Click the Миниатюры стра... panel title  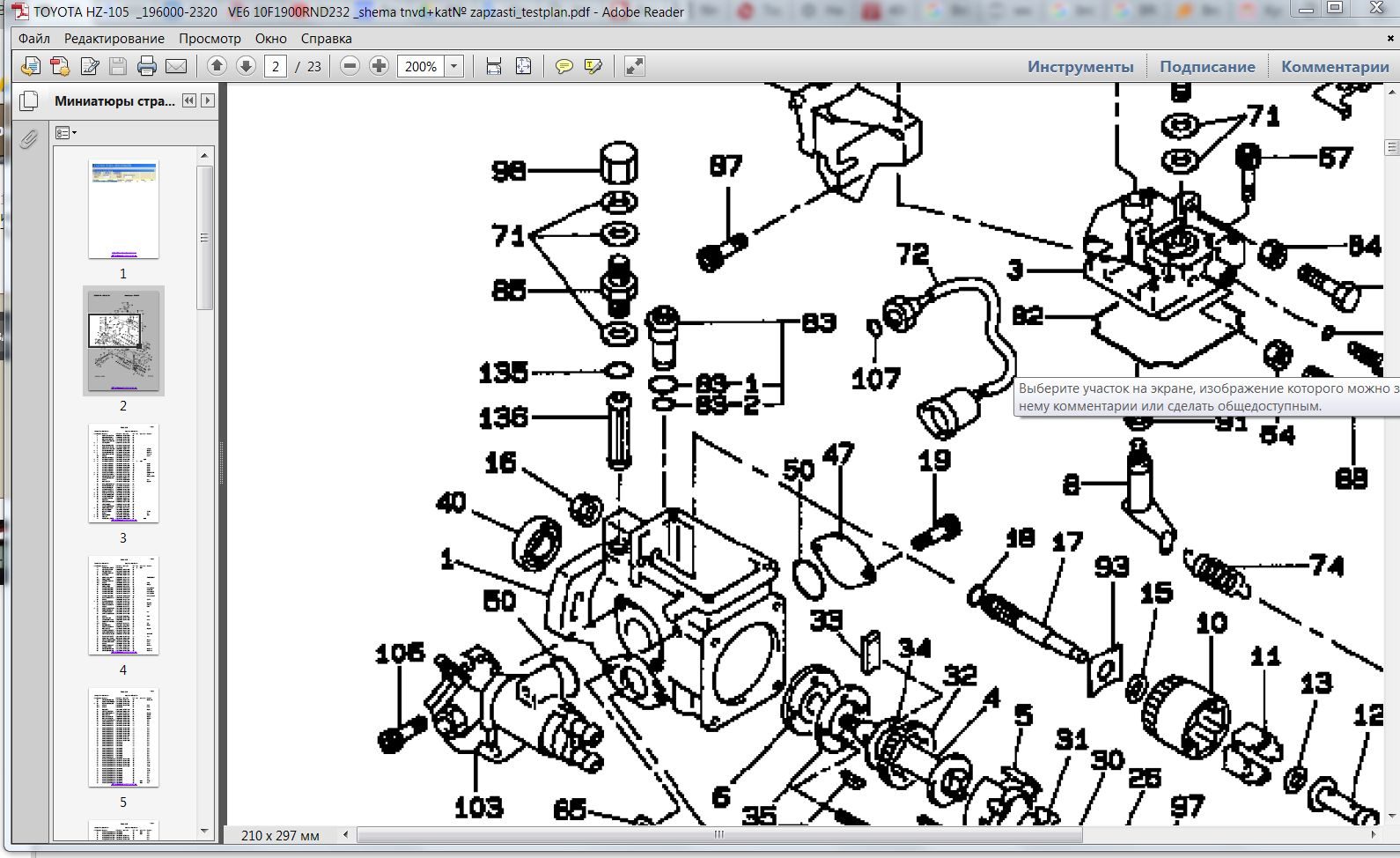coord(114,100)
